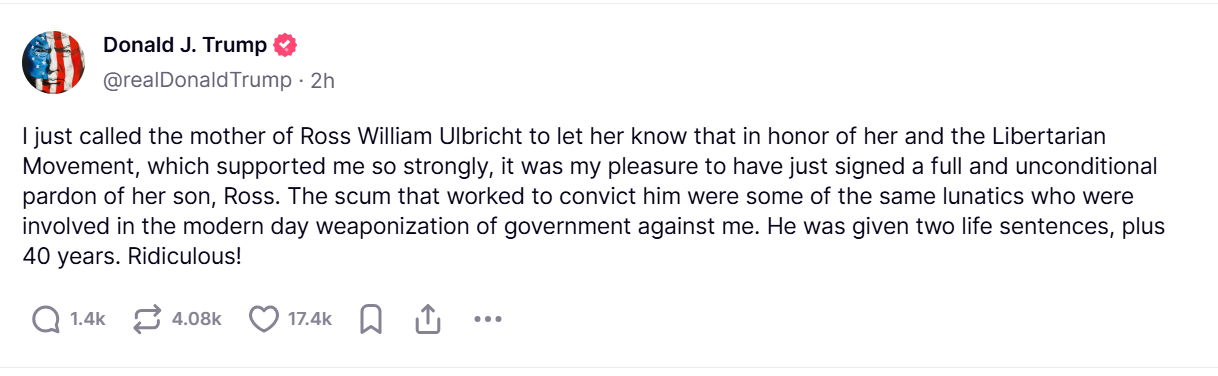Viewport: 1218px width, 376px height.
Task: Open the share upload icon
Action: [427, 319]
